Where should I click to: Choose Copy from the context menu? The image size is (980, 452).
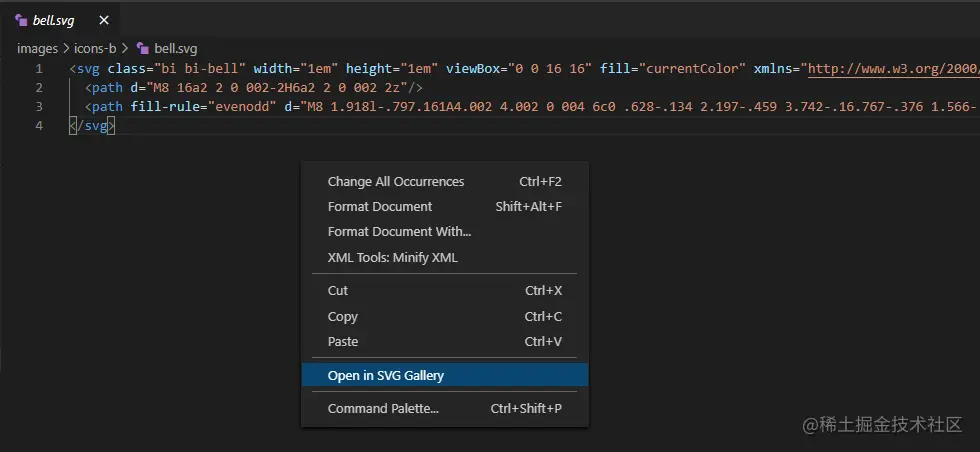[342, 317]
